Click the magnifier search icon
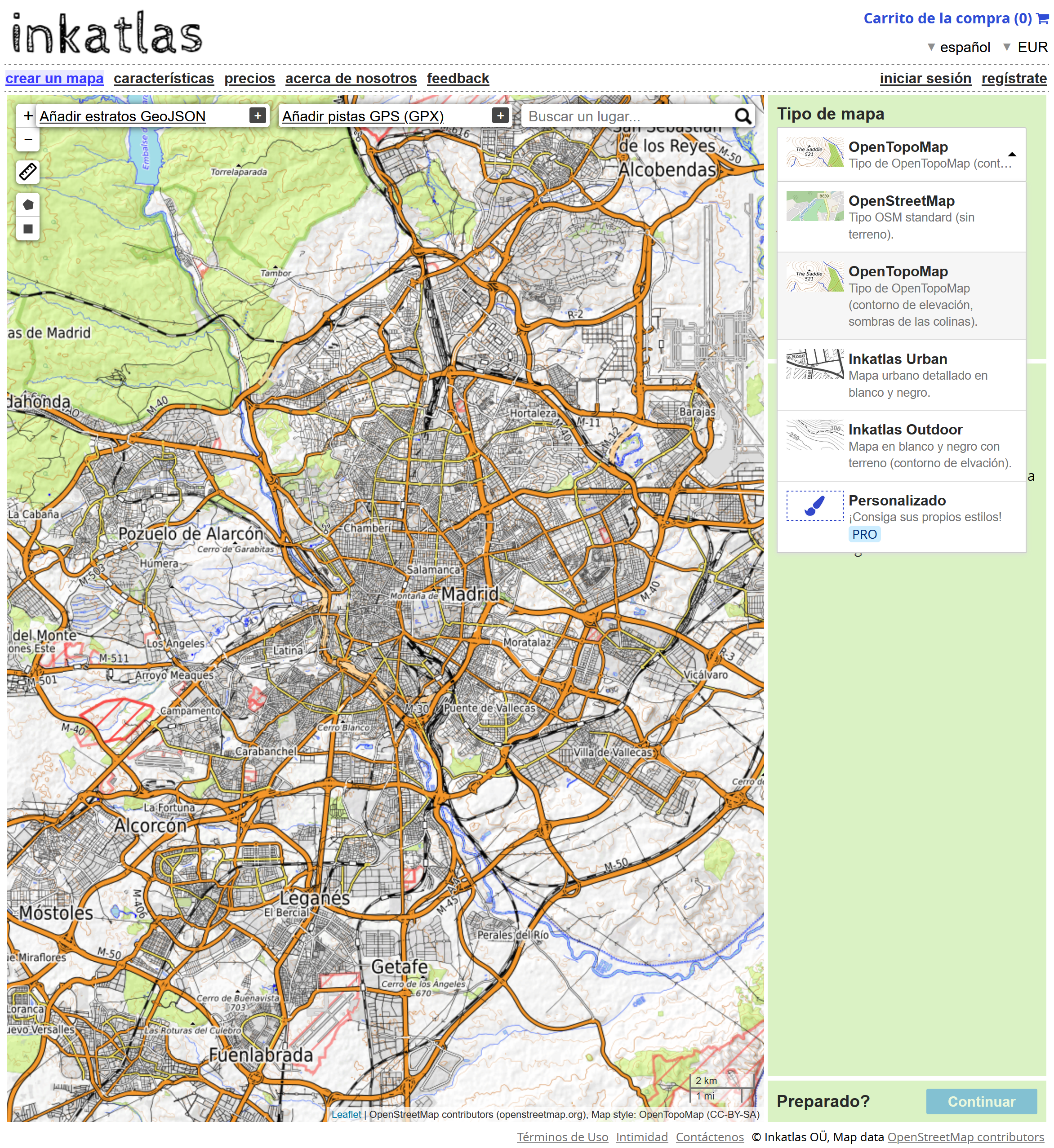Viewport: 1054px width, 1148px height. point(743,117)
